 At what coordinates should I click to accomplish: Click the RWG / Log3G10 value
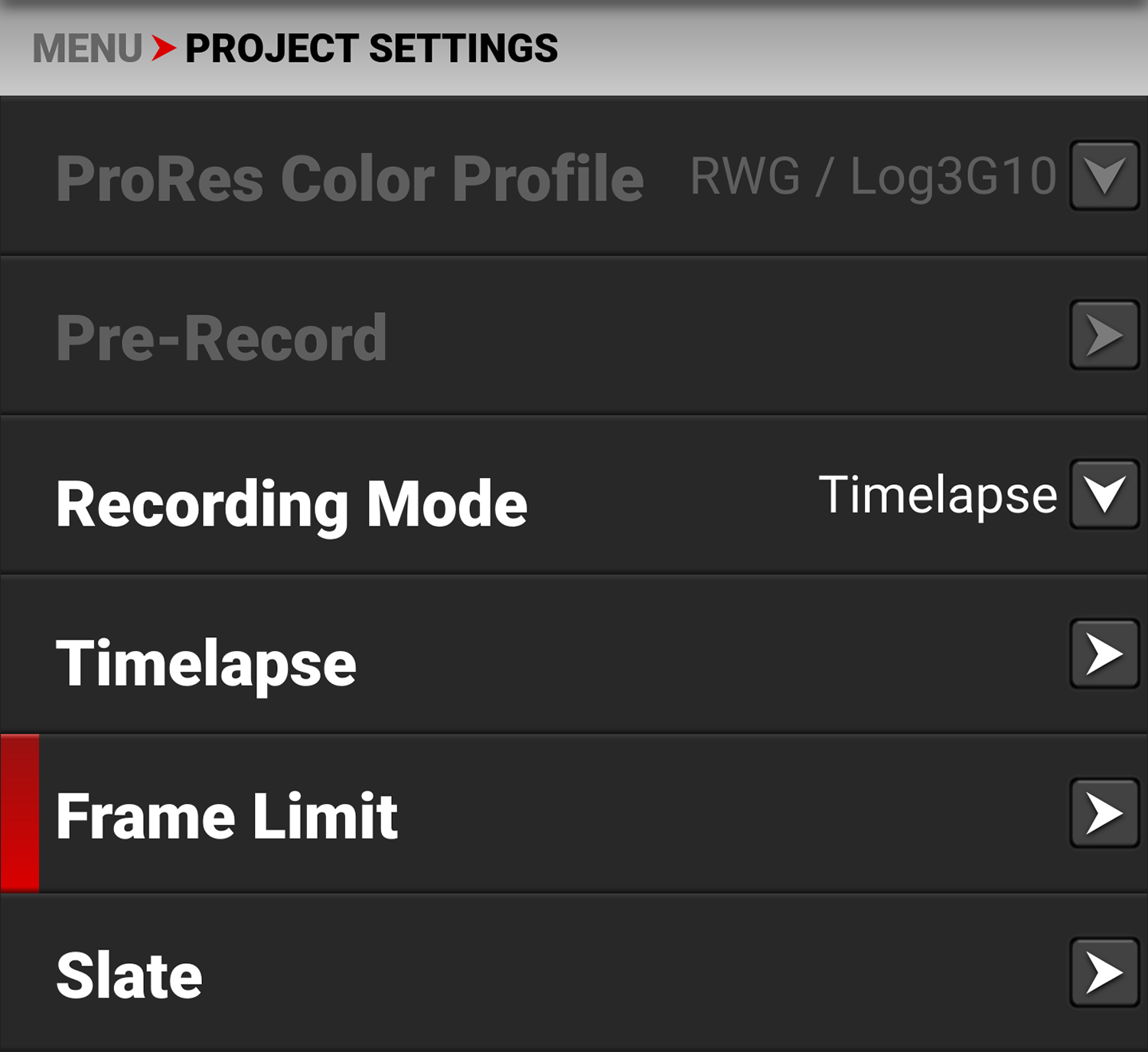[873, 177]
